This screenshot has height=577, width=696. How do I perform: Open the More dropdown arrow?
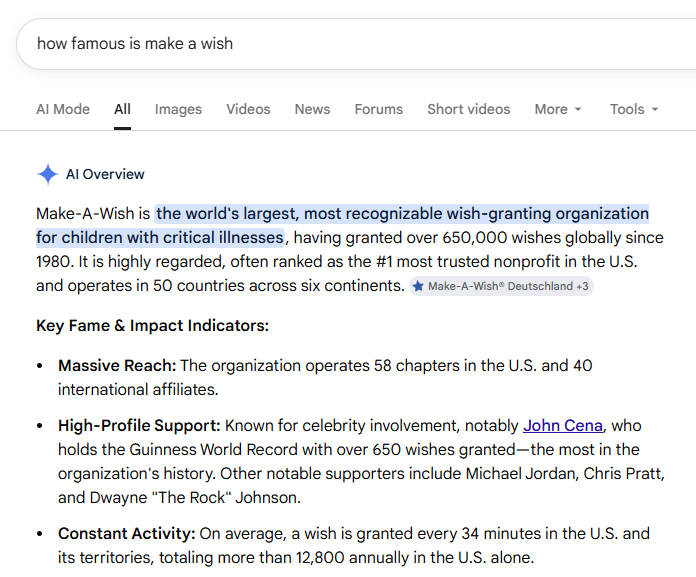point(577,109)
